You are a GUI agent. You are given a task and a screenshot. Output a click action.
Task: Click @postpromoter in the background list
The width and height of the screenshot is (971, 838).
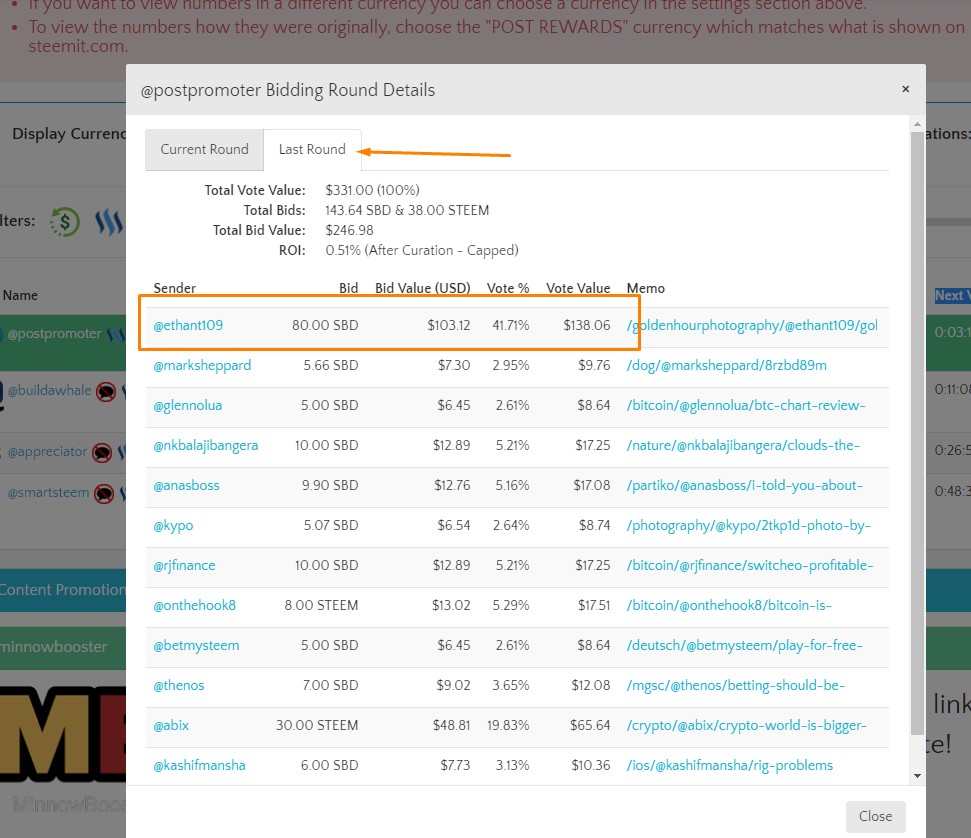click(54, 334)
